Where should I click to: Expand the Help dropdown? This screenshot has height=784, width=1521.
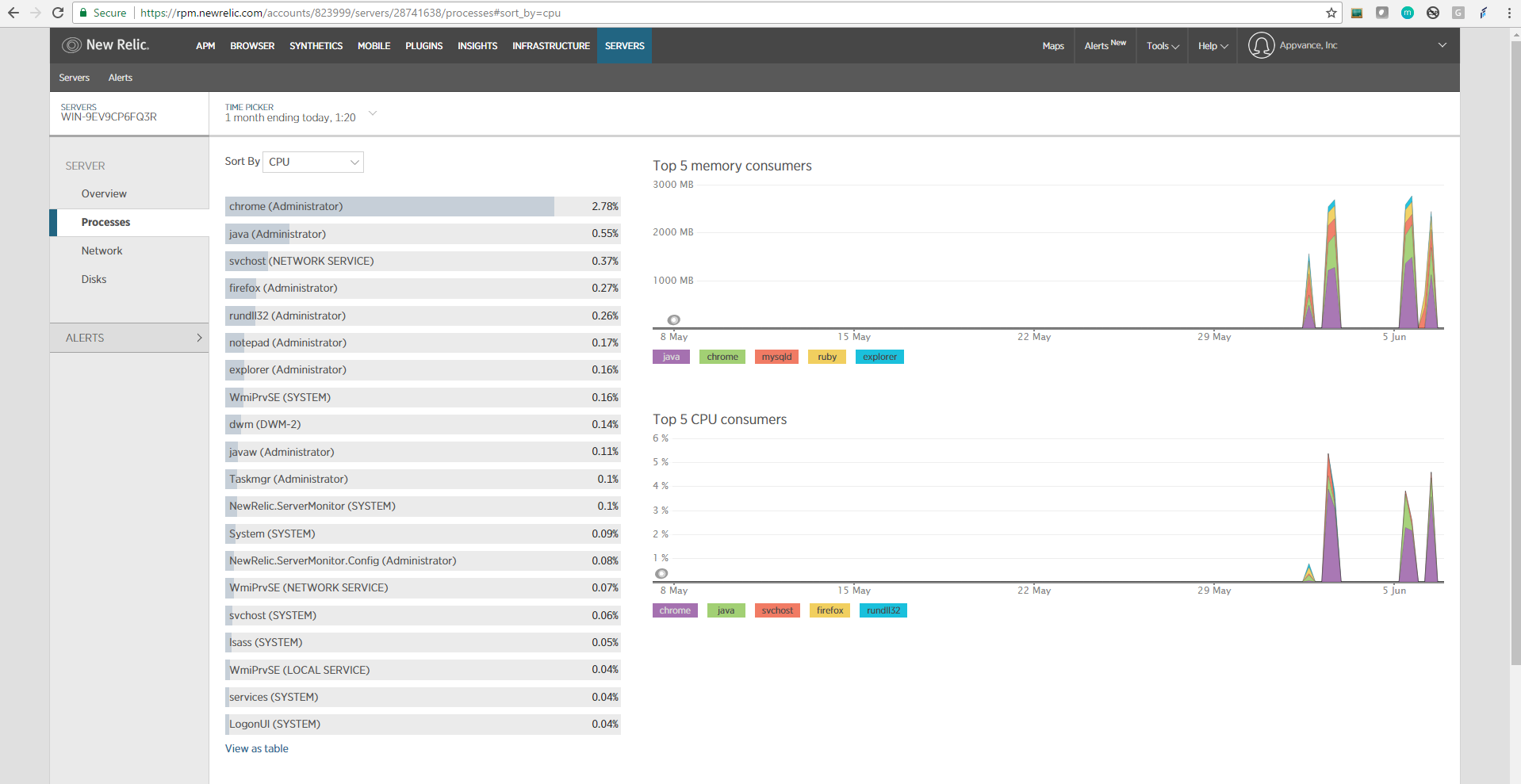(x=1213, y=46)
